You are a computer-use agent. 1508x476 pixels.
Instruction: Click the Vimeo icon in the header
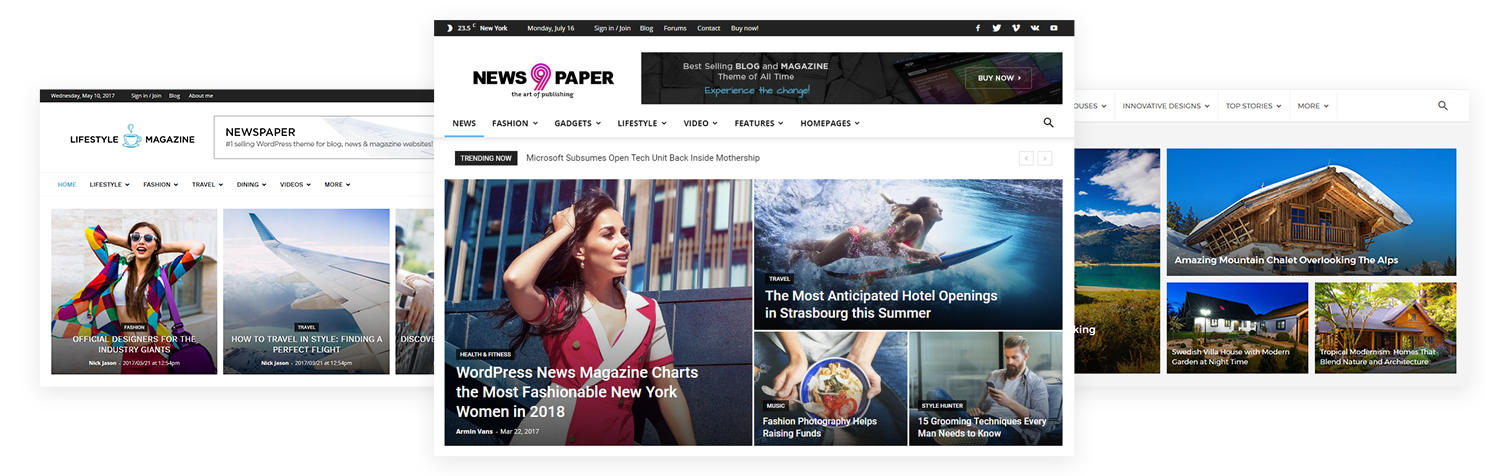(x=1016, y=28)
